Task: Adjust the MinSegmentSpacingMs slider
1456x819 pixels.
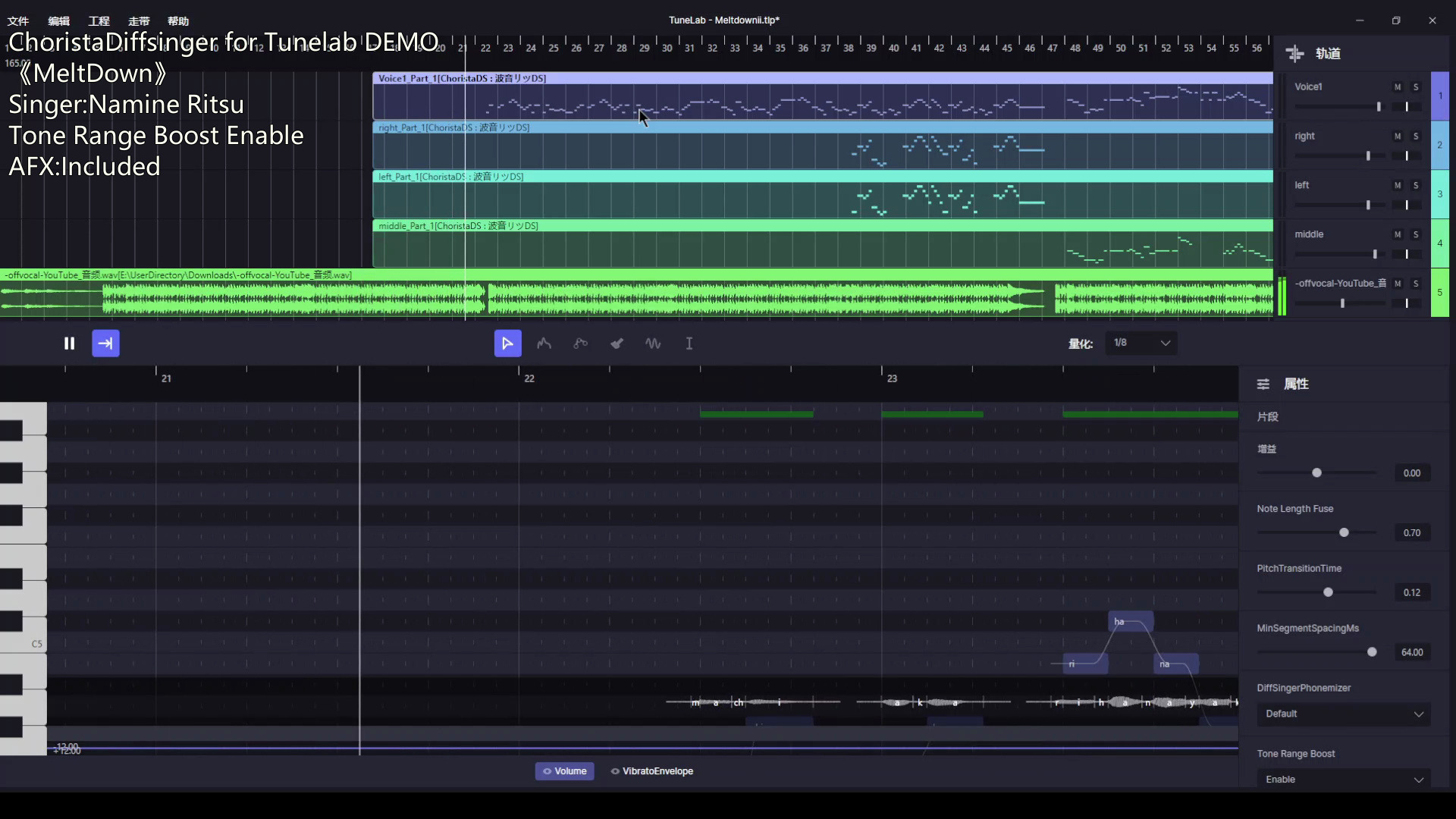Action: pyautogui.click(x=1316, y=652)
